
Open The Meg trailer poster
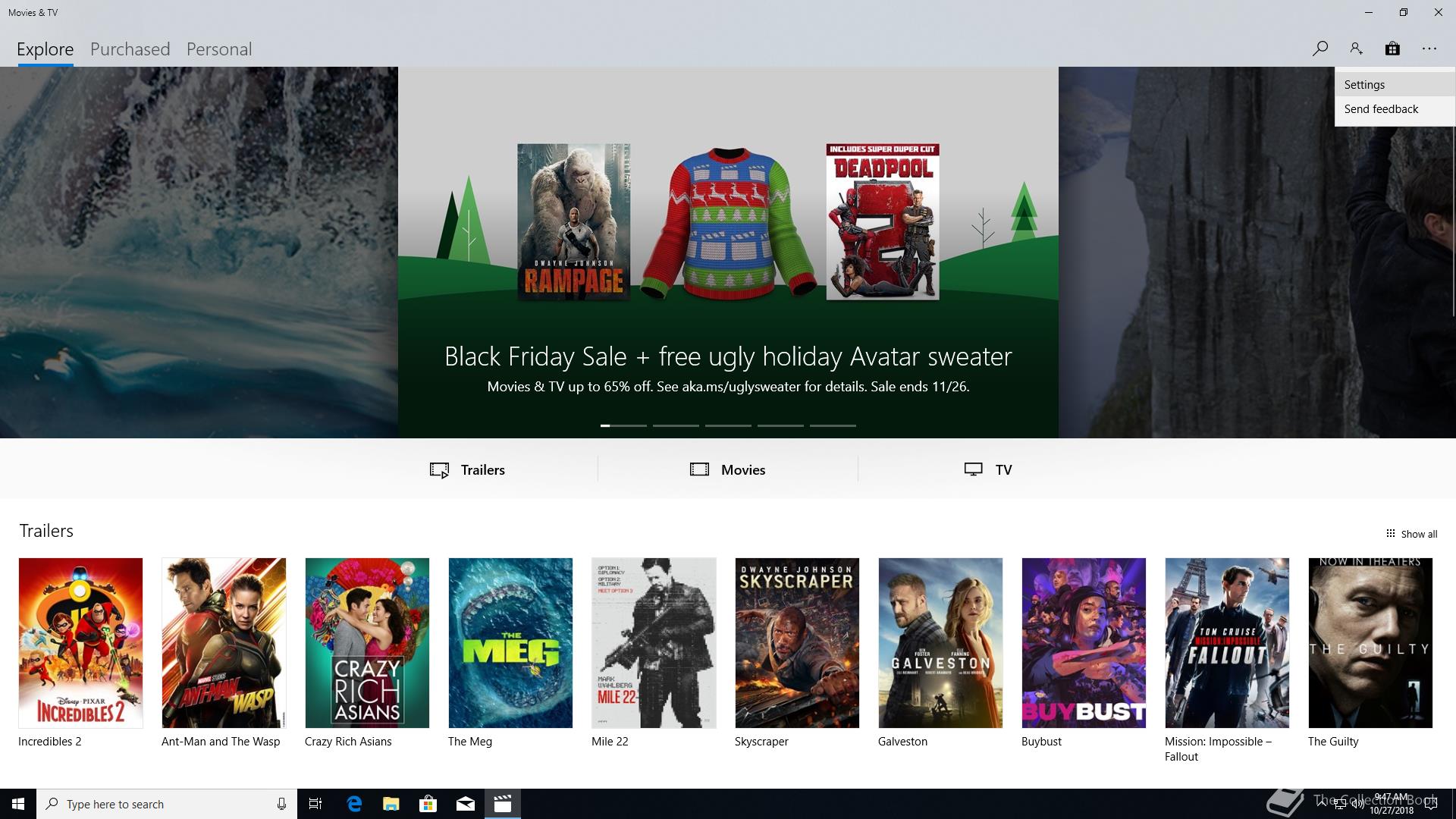[x=510, y=643]
